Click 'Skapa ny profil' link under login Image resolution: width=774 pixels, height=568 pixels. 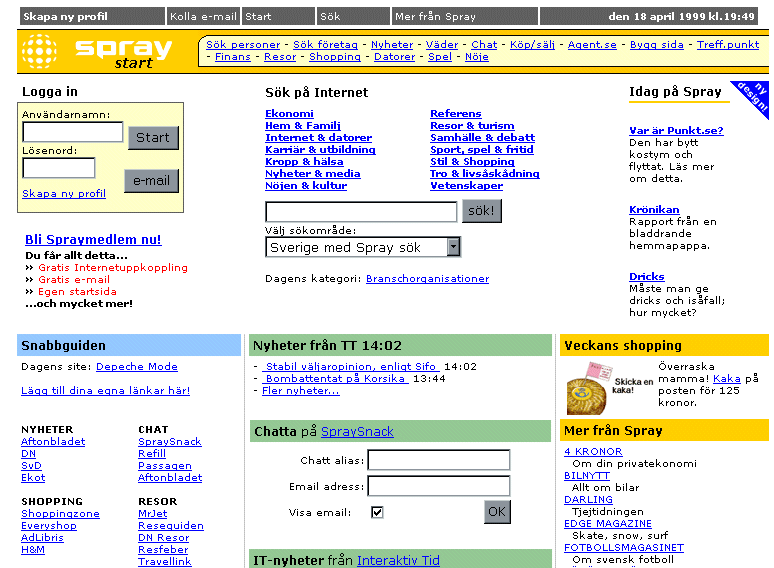click(x=64, y=193)
